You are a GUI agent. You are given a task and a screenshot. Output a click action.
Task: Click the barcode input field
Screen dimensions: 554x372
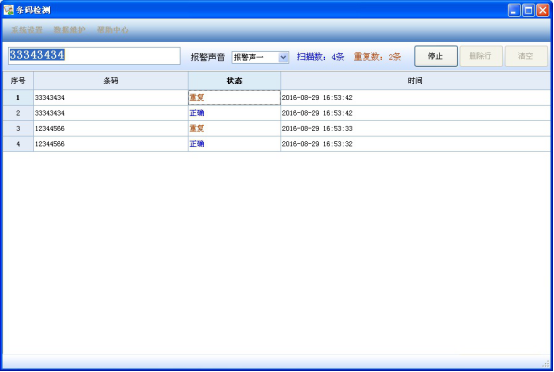tap(94, 56)
